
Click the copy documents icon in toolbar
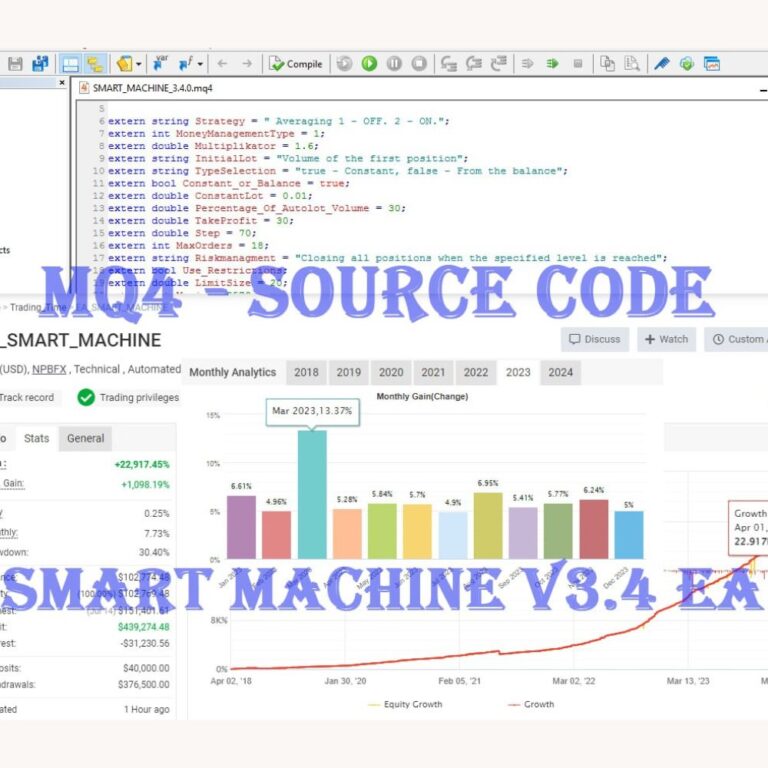(607, 64)
